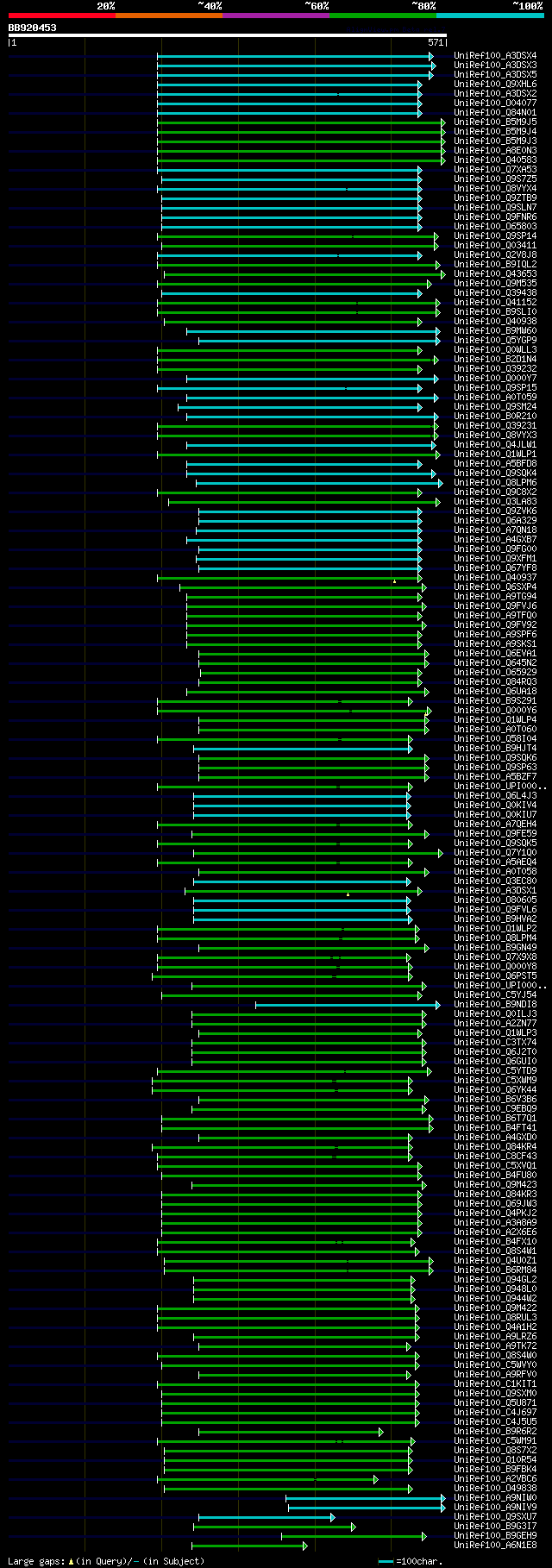Viewport: 552px width, 1568px height.
Task: Click hit name UniRef100_A2VBC6
Action: (x=495, y=1479)
